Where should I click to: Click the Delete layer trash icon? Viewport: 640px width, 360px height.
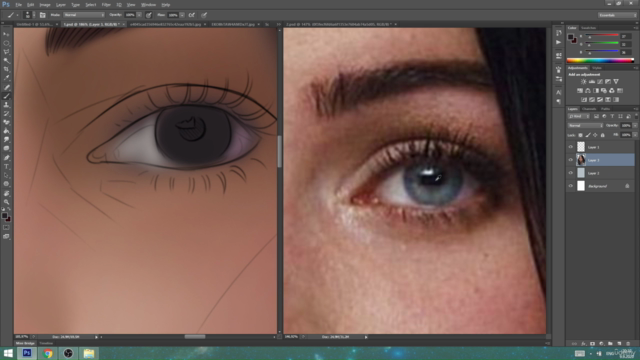[x=628, y=344]
